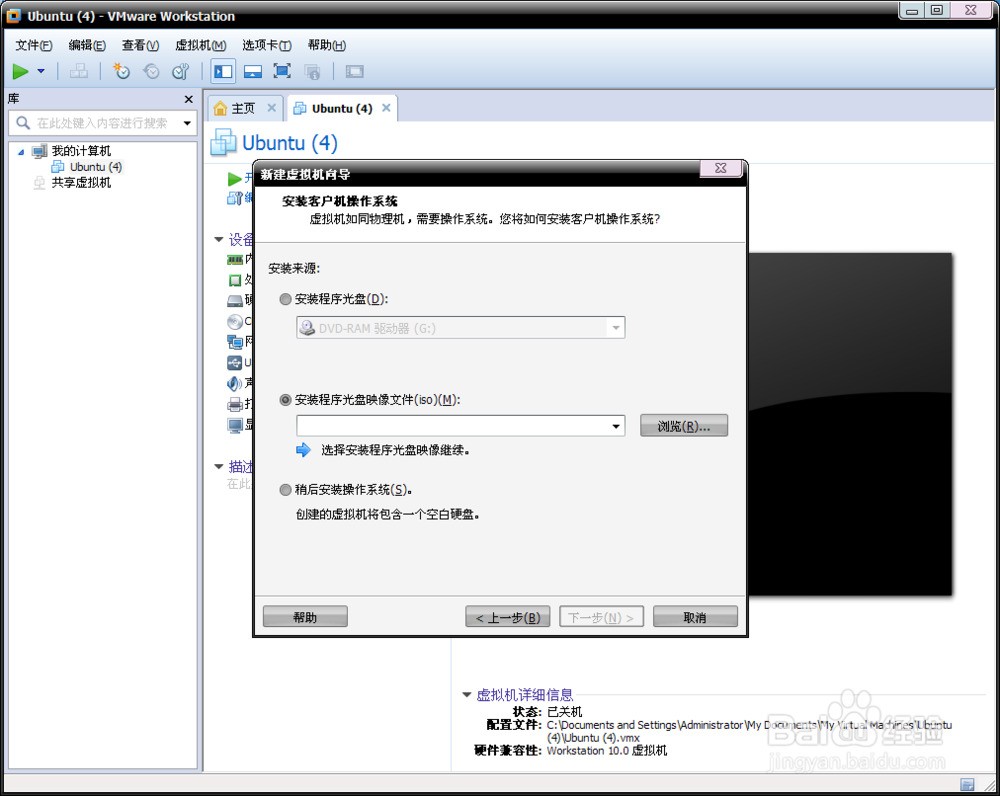Image resolution: width=1000 pixels, height=796 pixels.
Task: Open the 帮助(H) menu
Action: point(327,45)
